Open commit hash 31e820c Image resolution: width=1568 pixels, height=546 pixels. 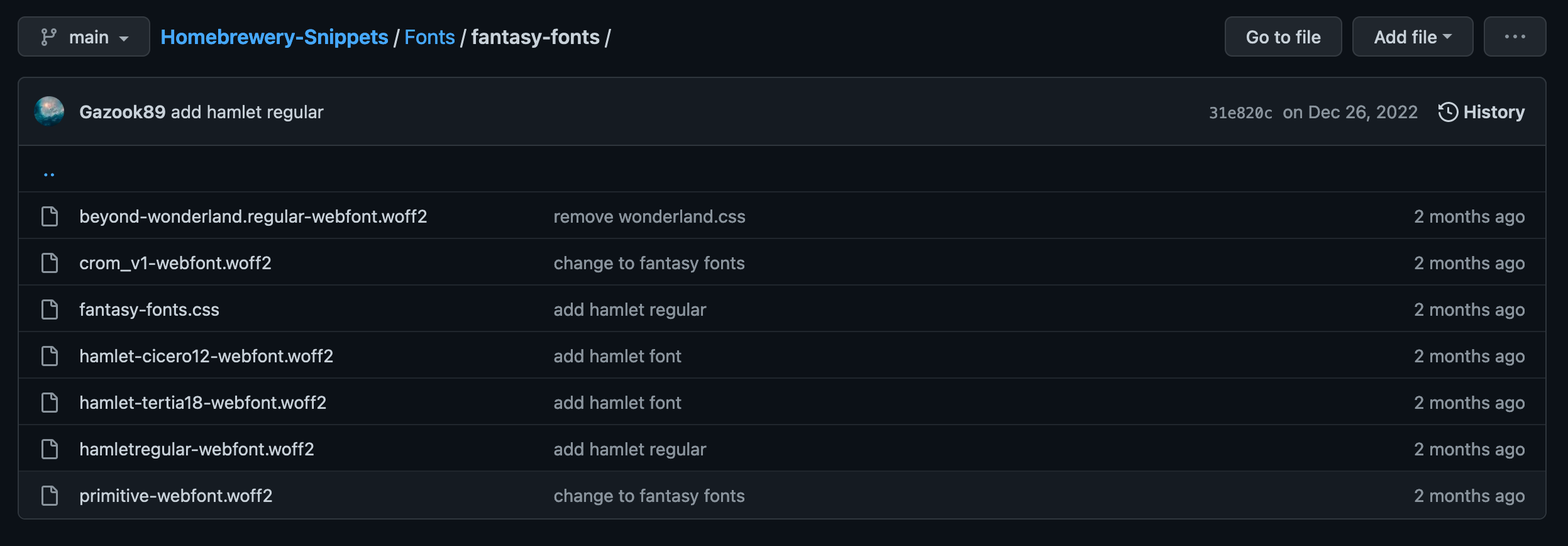click(x=1240, y=113)
